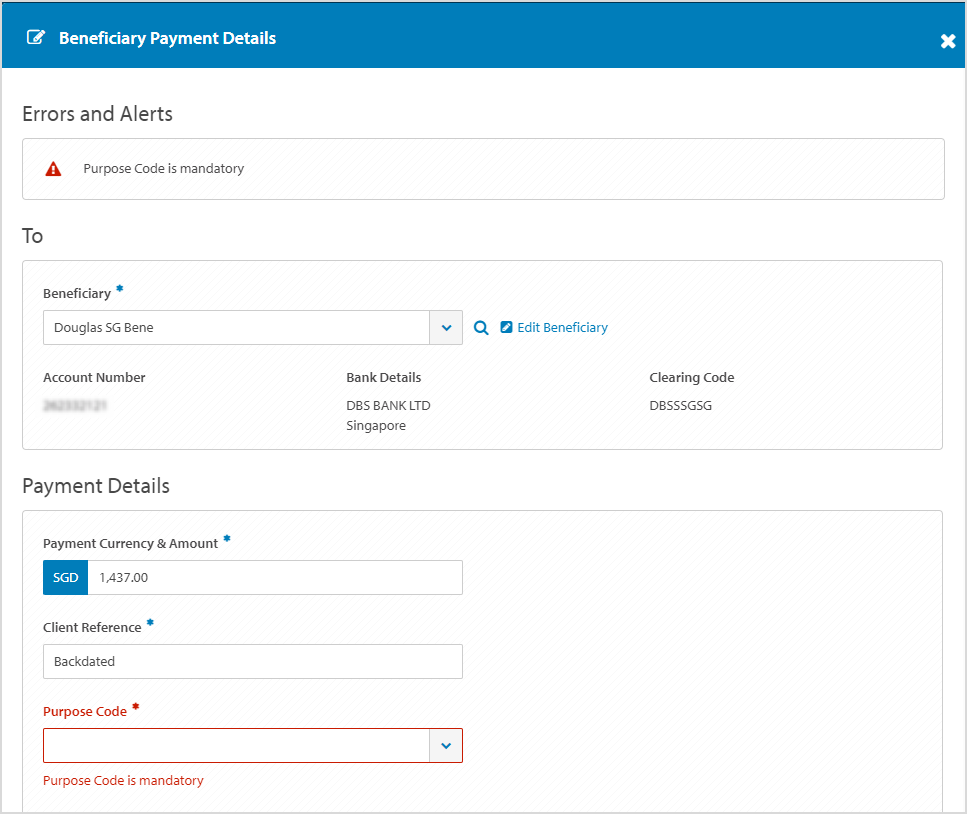The width and height of the screenshot is (967, 814).
Task: Click the DBS BANK LTD bank details
Action: [388, 406]
